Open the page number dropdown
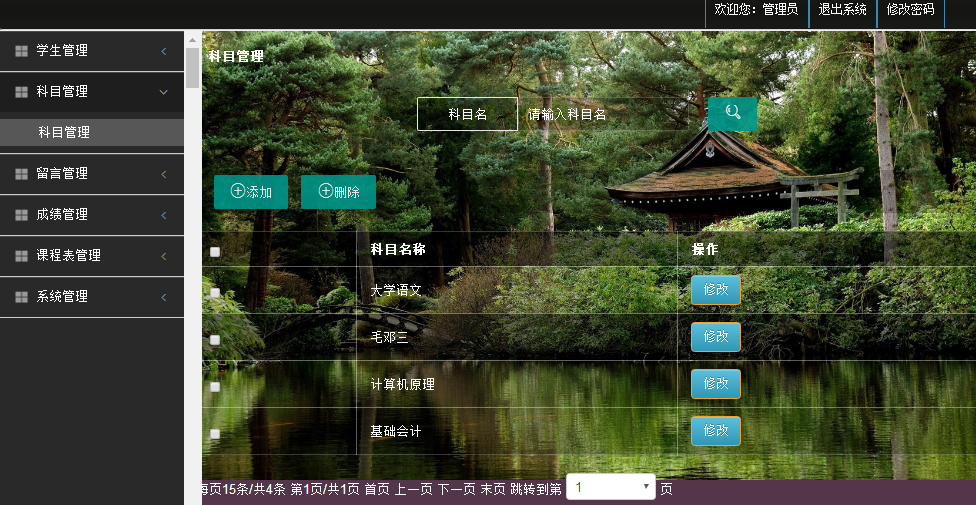 tap(611, 487)
